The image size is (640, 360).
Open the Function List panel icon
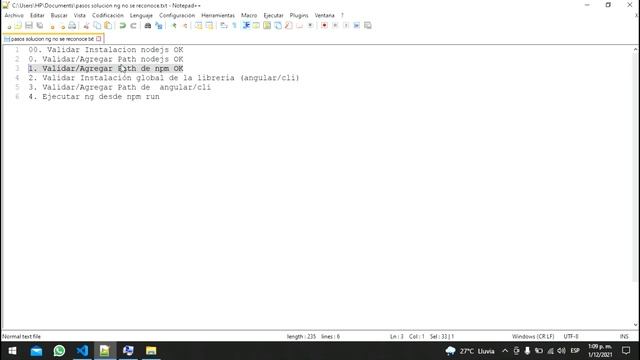(289, 26)
